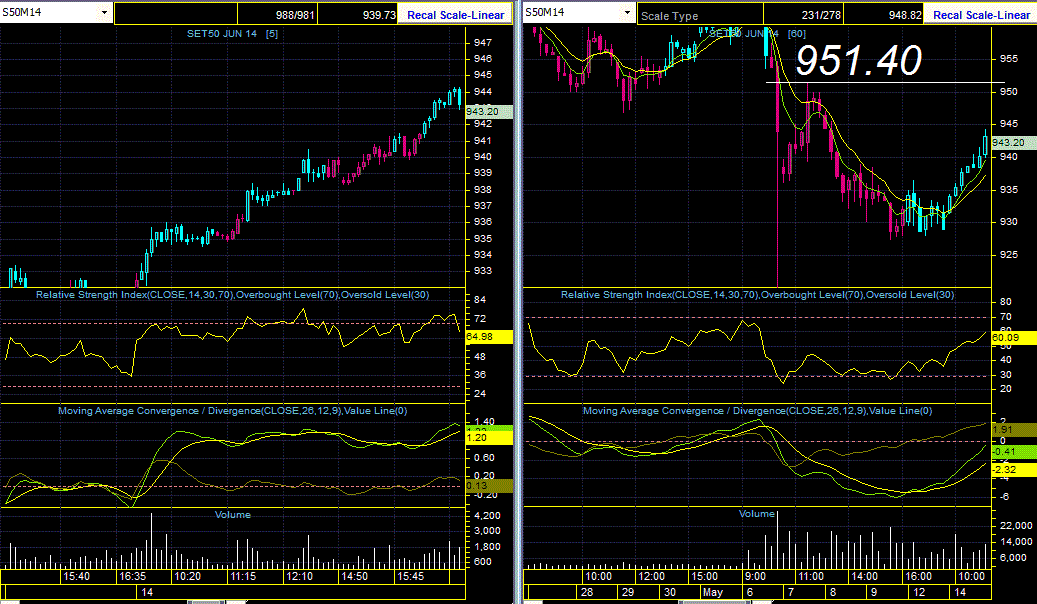Select the 948.82 value in right header
The height and width of the screenshot is (604, 1037).
tap(884, 15)
